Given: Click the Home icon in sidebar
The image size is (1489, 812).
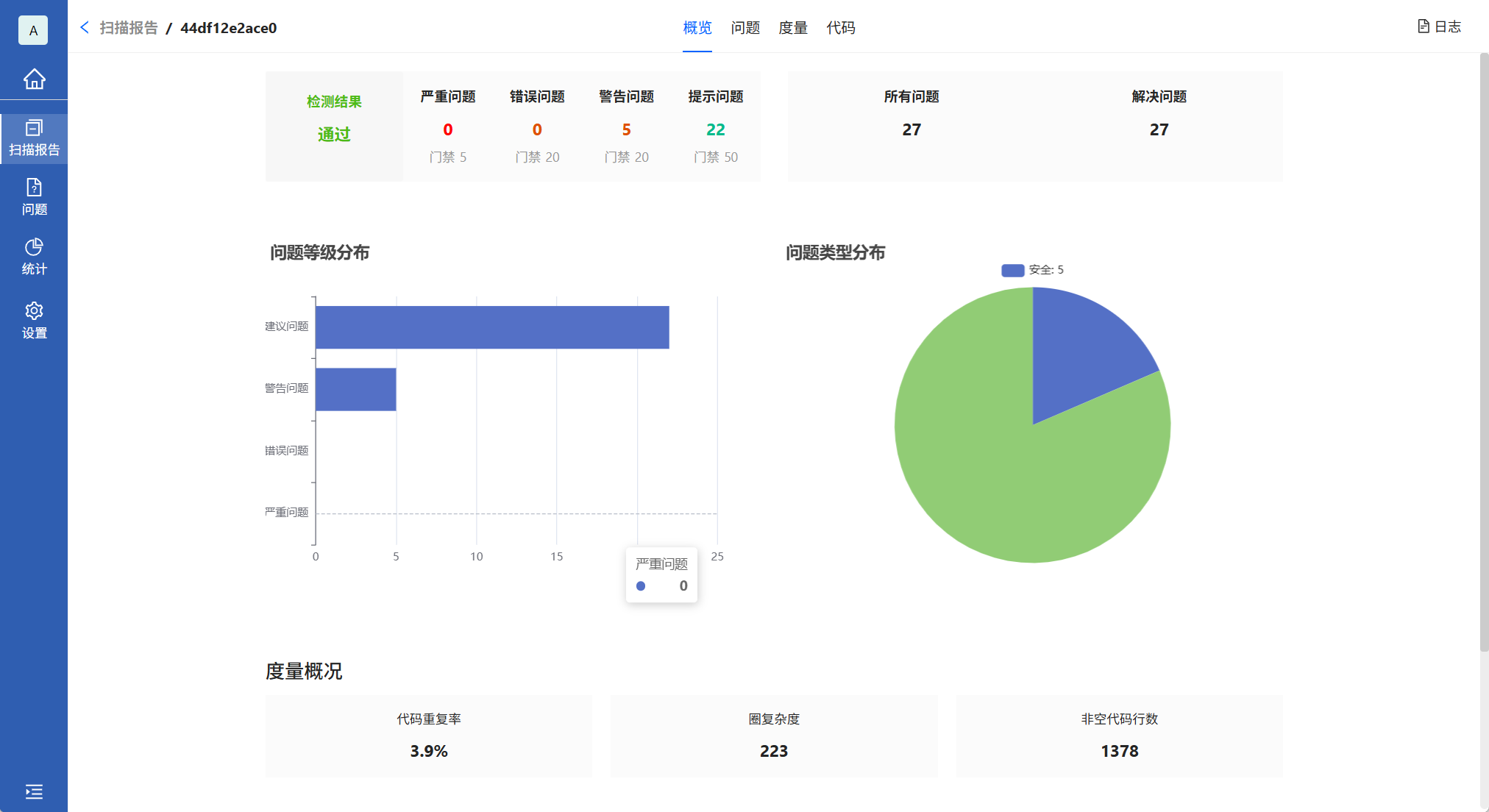Looking at the screenshot, I should click(x=34, y=79).
